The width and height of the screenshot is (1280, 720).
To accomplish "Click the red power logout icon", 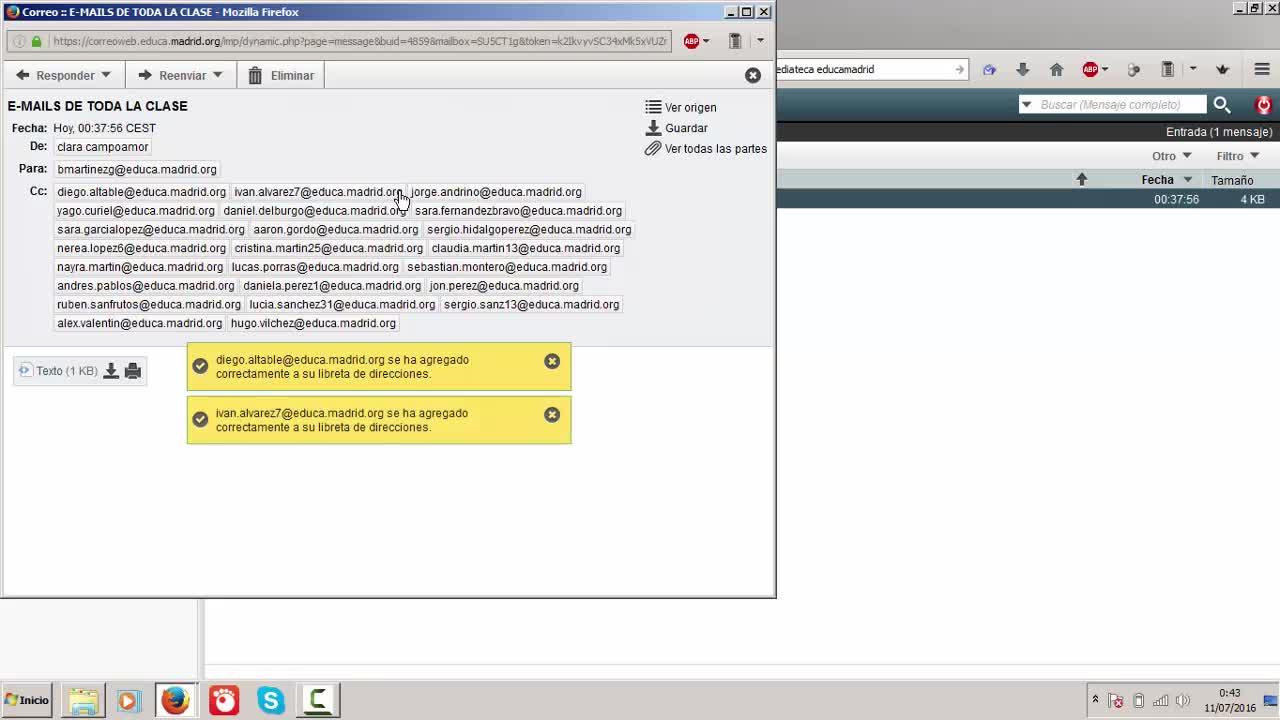I will [x=1264, y=105].
